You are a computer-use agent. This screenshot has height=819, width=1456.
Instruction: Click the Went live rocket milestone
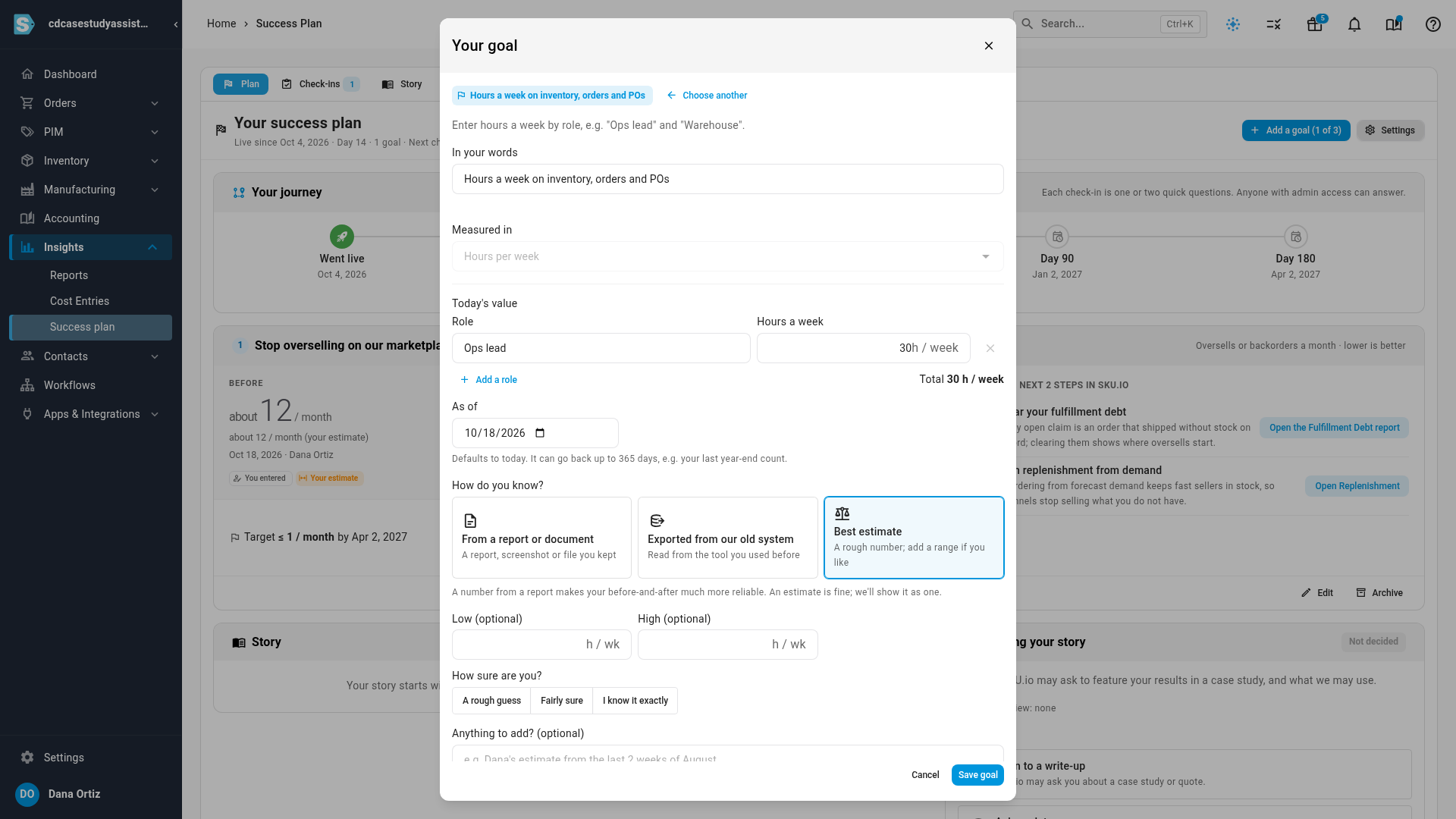coord(342,237)
